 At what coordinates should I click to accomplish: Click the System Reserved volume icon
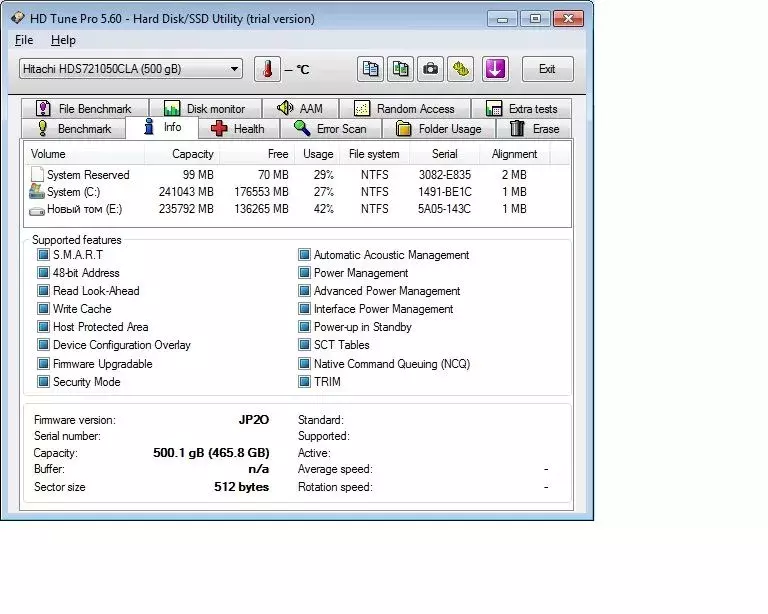(x=37, y=174)
